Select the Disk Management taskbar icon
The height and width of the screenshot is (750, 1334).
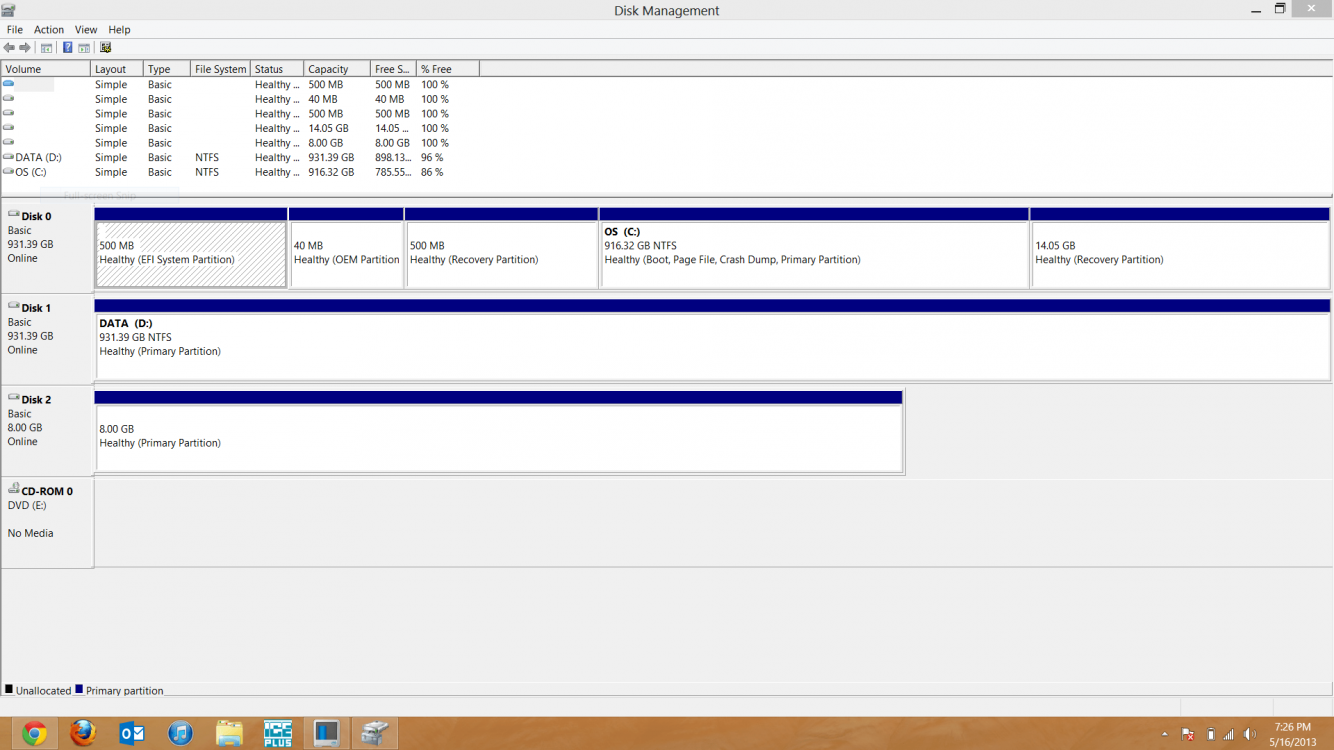click(x=375, y=733)
